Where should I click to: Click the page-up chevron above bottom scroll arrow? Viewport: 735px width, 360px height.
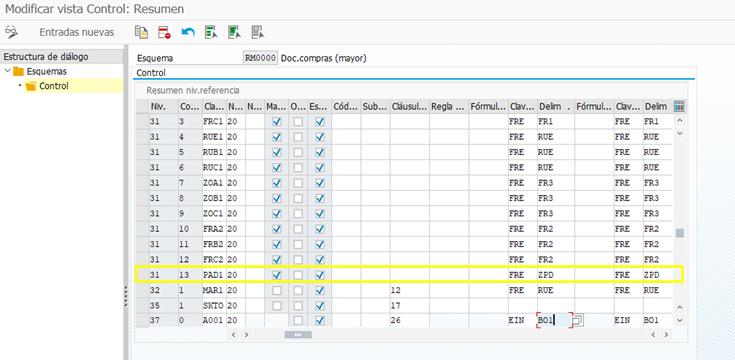(679, 307)
